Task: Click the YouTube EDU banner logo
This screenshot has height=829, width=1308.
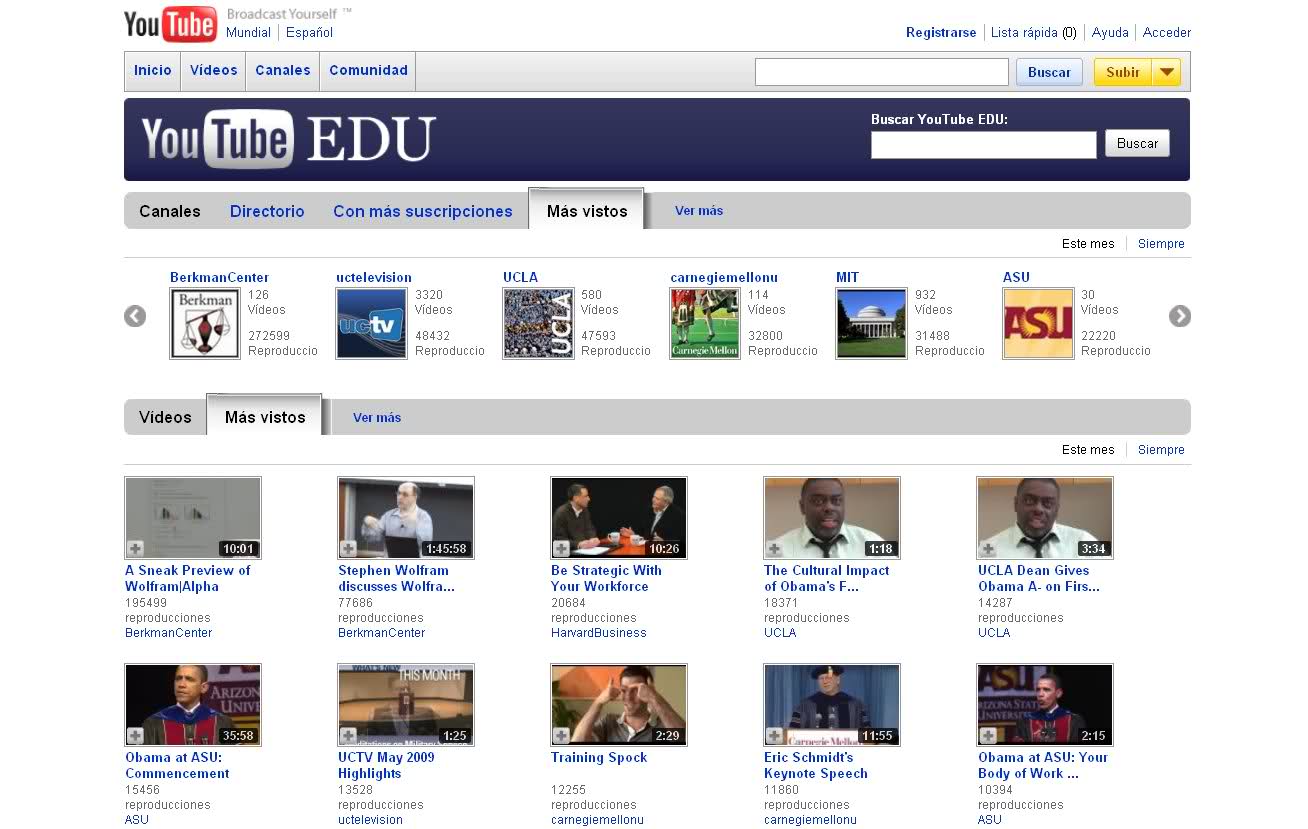Action: pyautogui.click(x=288, y=139)
